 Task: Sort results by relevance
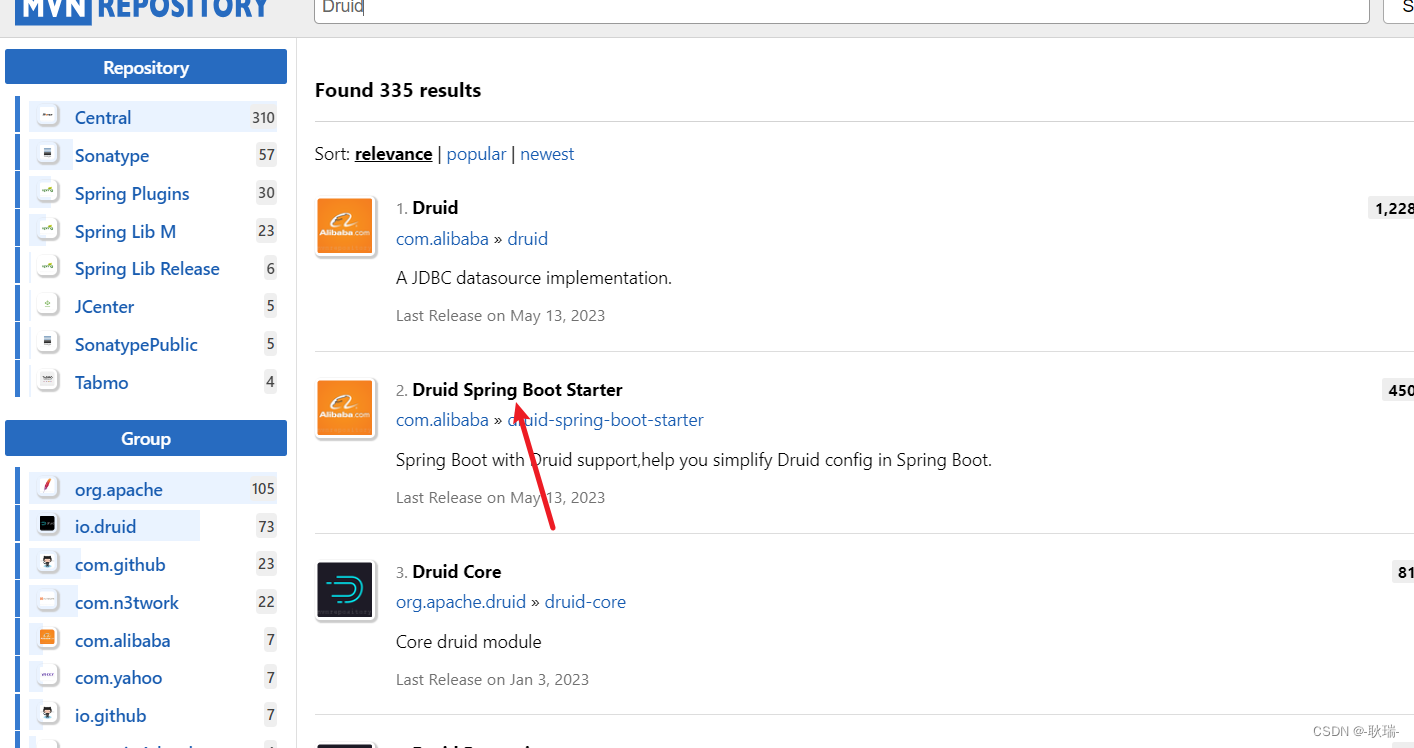click(x=393, y=154)
